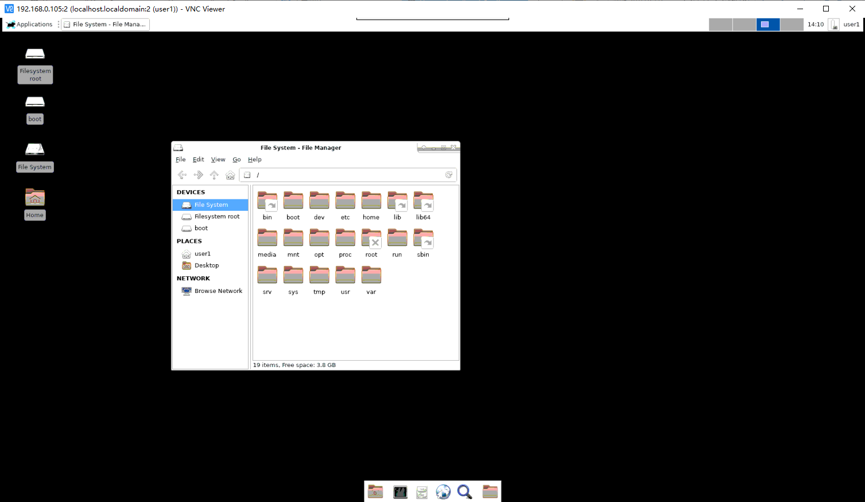This screenshot has height=502, width=865.
Task: Select the boot folder in the file view
Action: click(x=293, y=201)
